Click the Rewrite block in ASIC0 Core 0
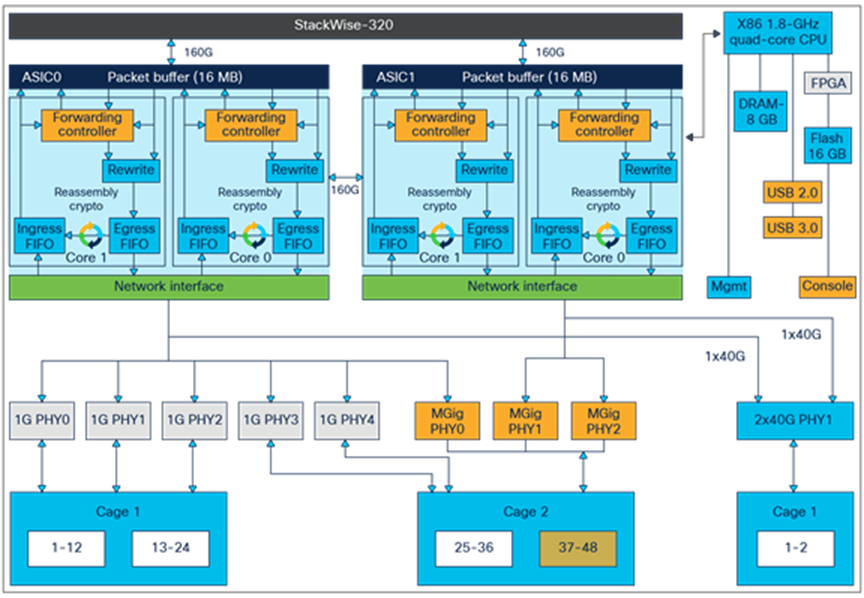The image size is (864, 598). 295,170
